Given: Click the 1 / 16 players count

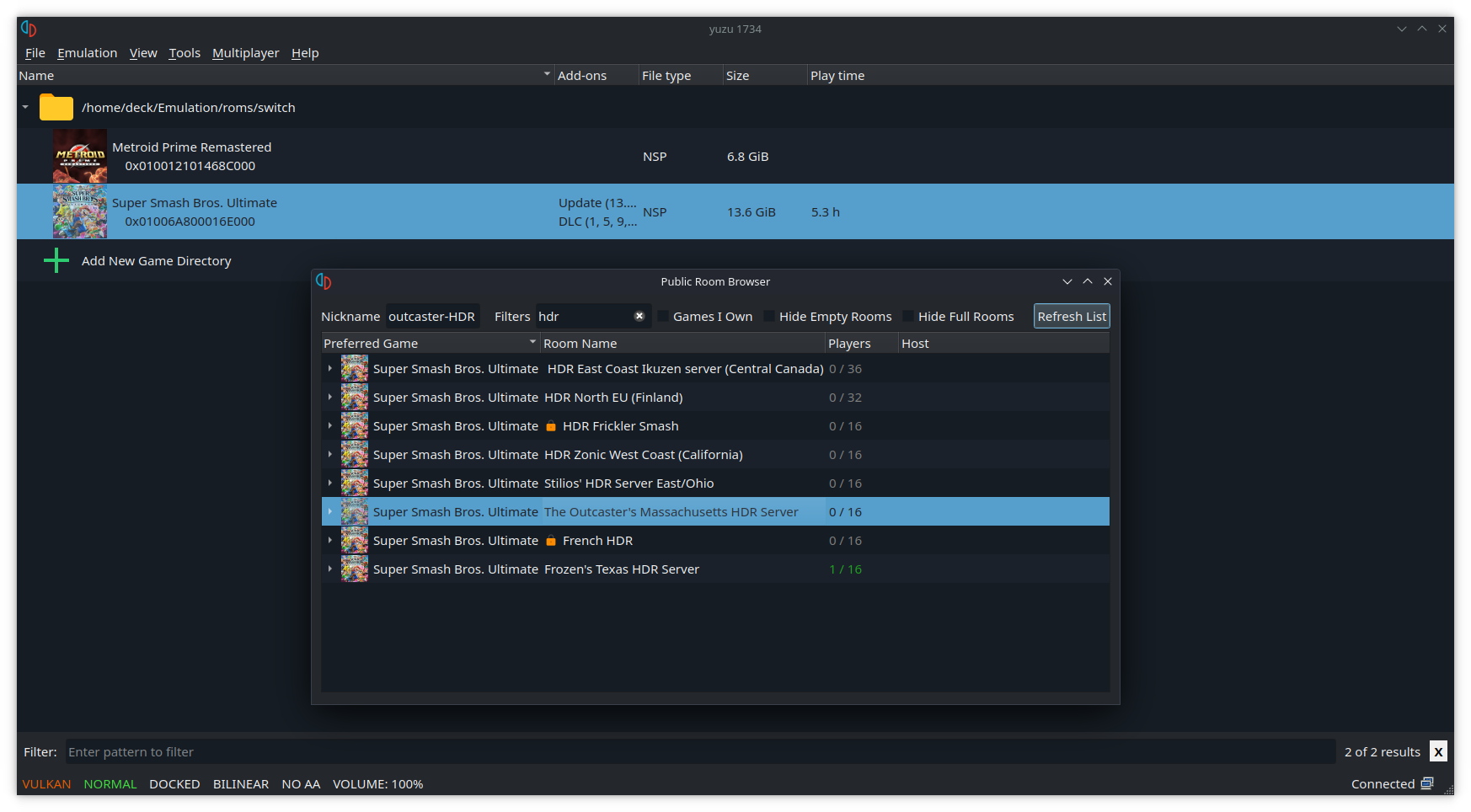Looking at the screenshot, I should pos(845,569).
